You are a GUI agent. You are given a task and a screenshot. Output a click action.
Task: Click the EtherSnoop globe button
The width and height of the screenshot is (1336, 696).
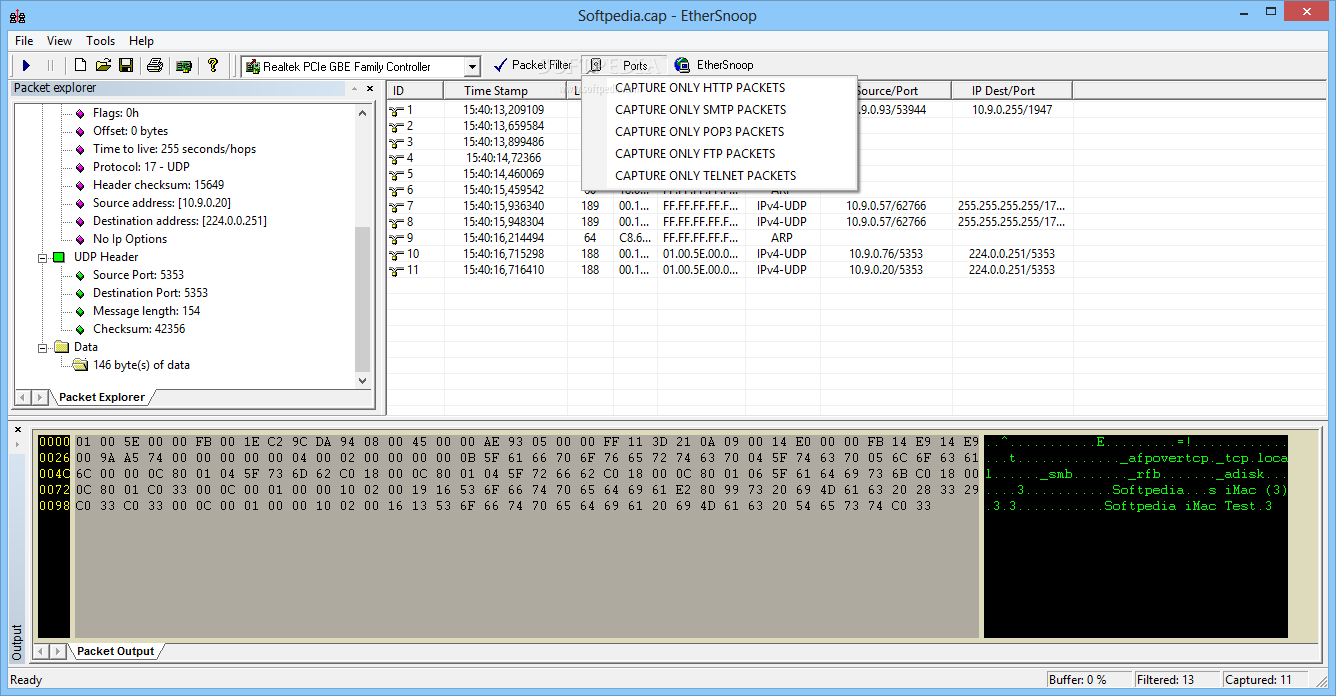point(714,65)
